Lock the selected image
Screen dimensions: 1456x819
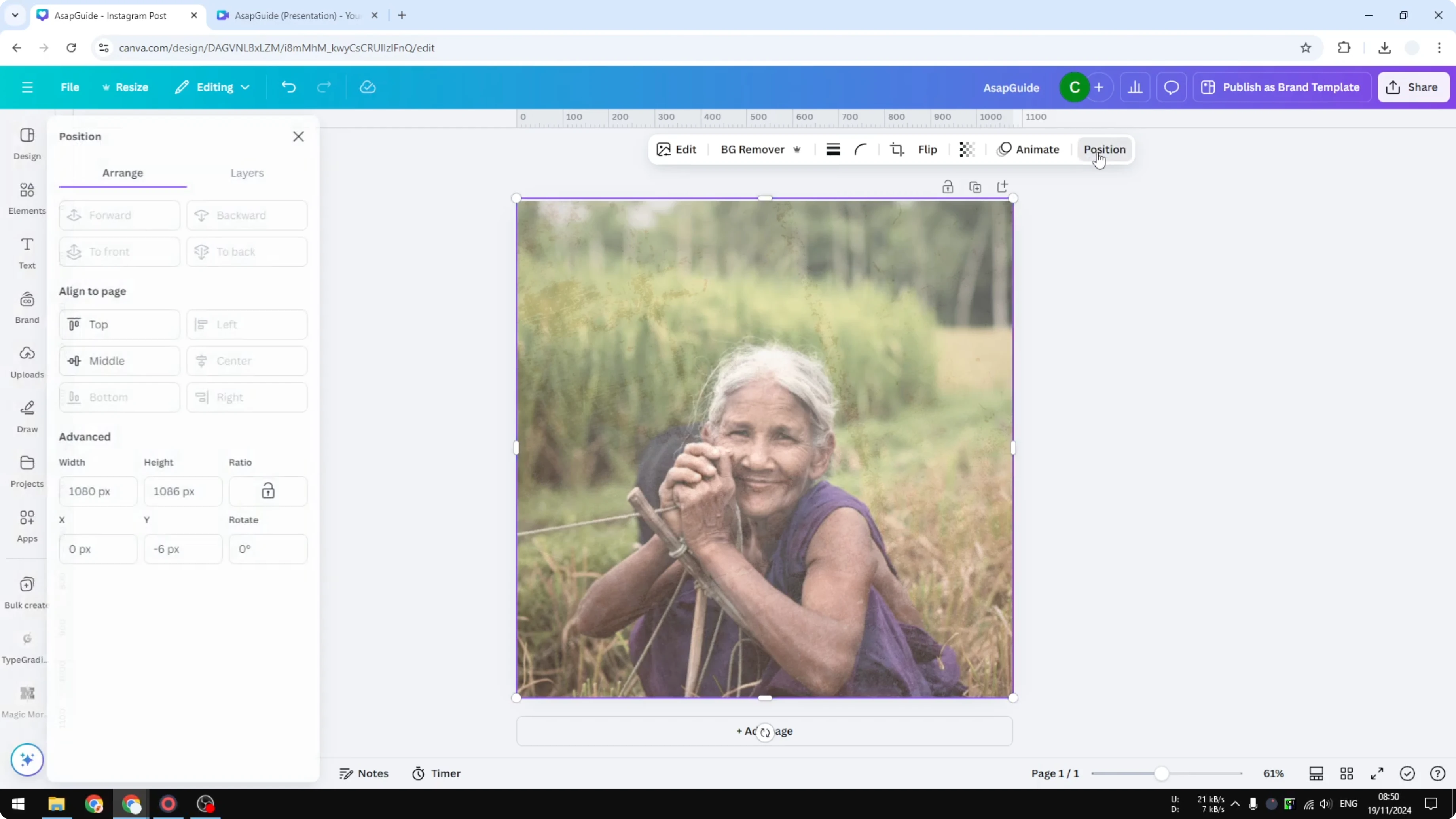[x=948, y=186]
